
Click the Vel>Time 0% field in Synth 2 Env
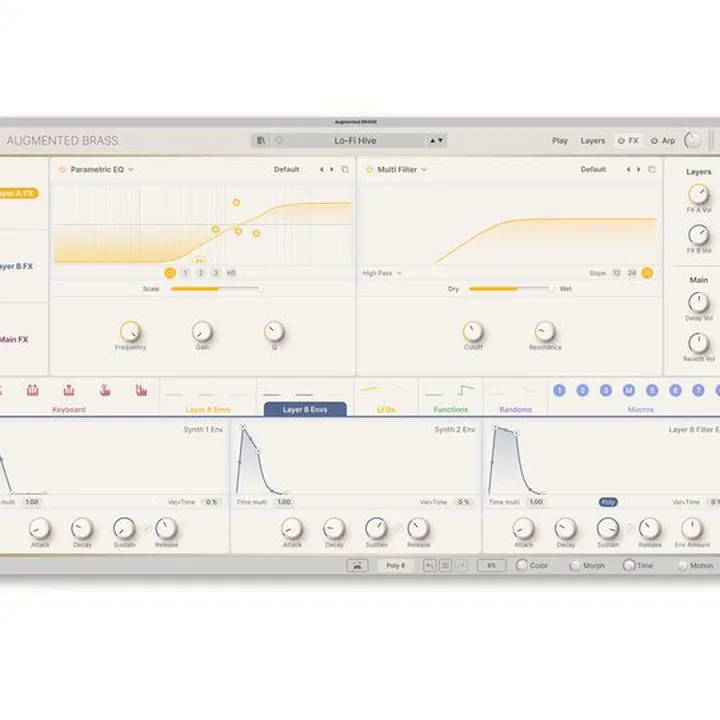point(464,502)
